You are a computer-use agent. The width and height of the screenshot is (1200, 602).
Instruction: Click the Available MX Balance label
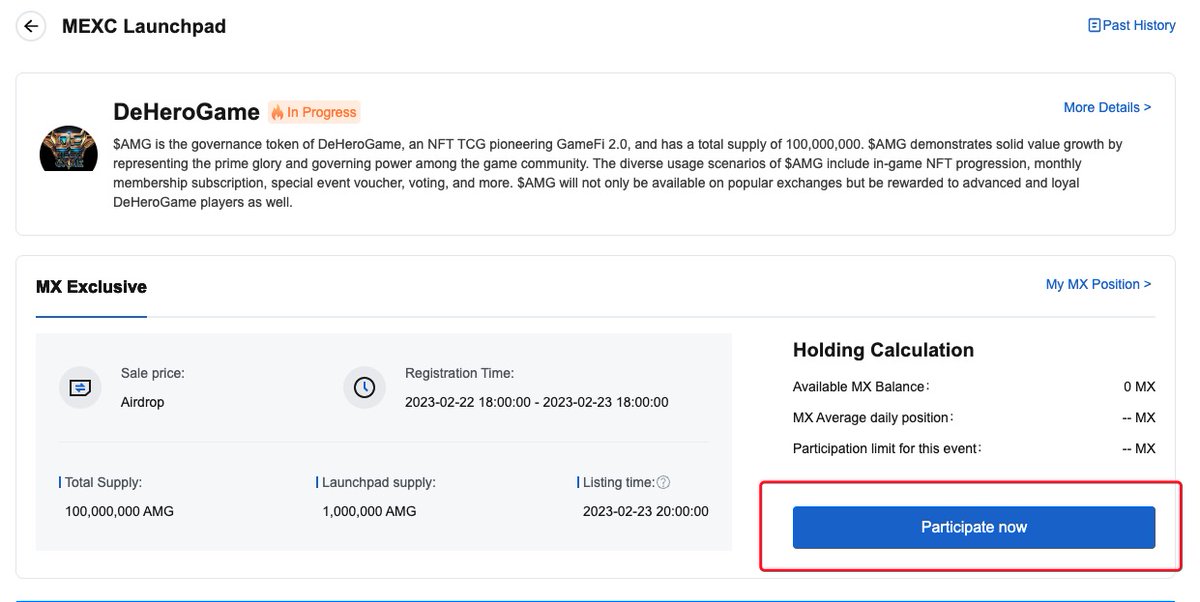tap(862, 386)
